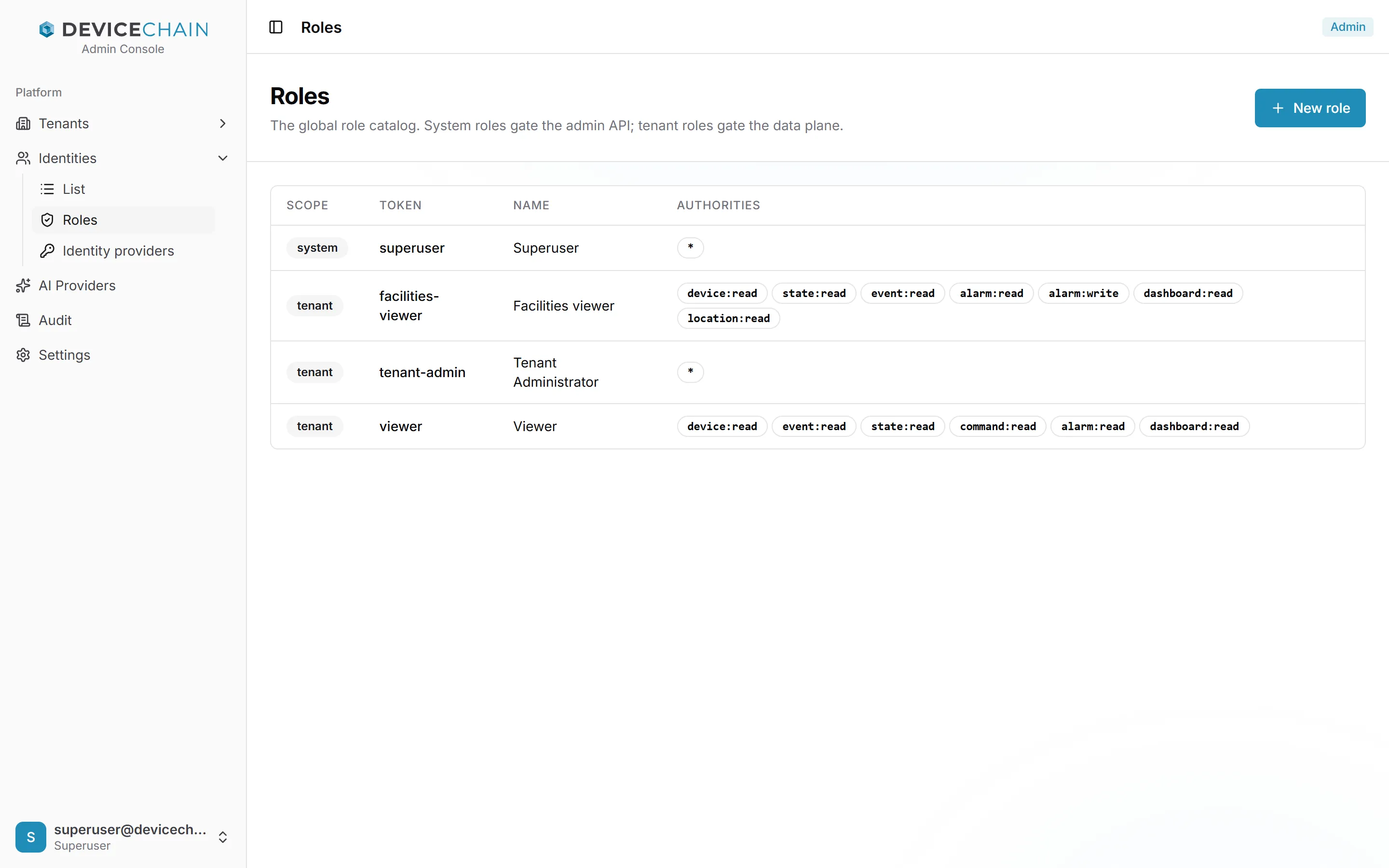The height and width of the screenshot is (868, 1389).
Task: Select Roles in the sidebar
Action: click(x=123, y=220)
